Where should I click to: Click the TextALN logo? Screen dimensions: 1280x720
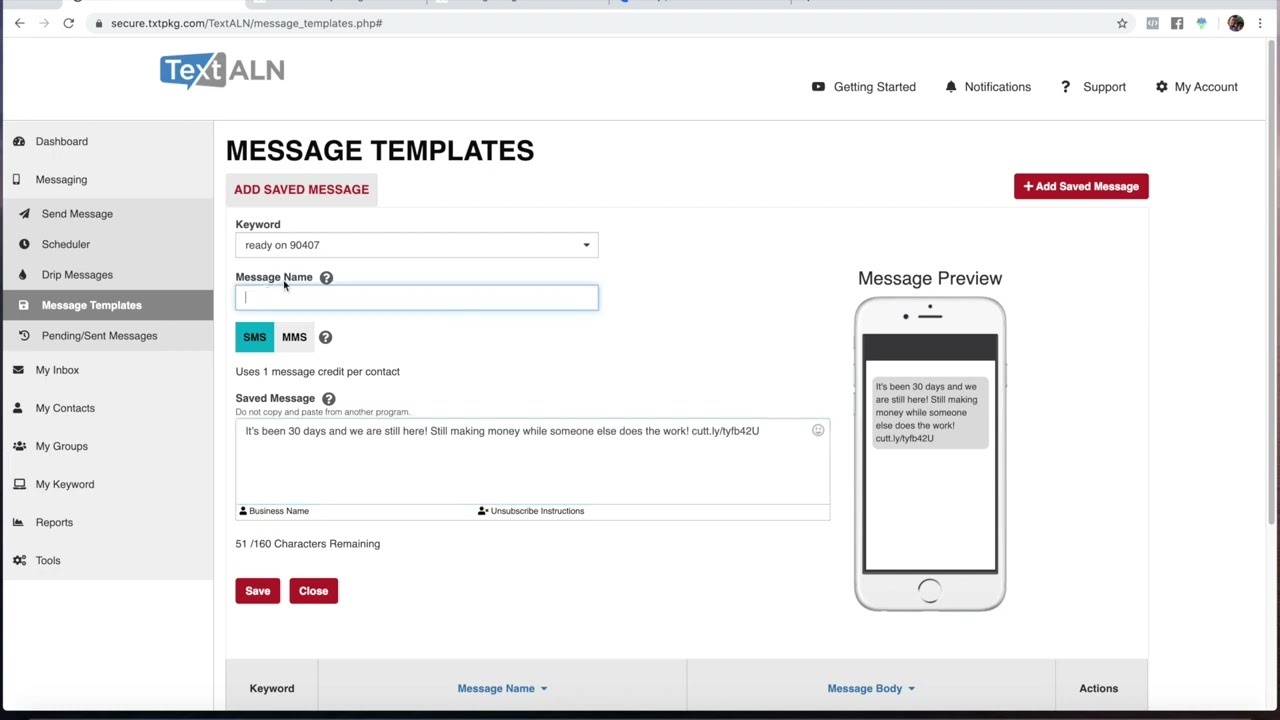(x=222, y=70)
